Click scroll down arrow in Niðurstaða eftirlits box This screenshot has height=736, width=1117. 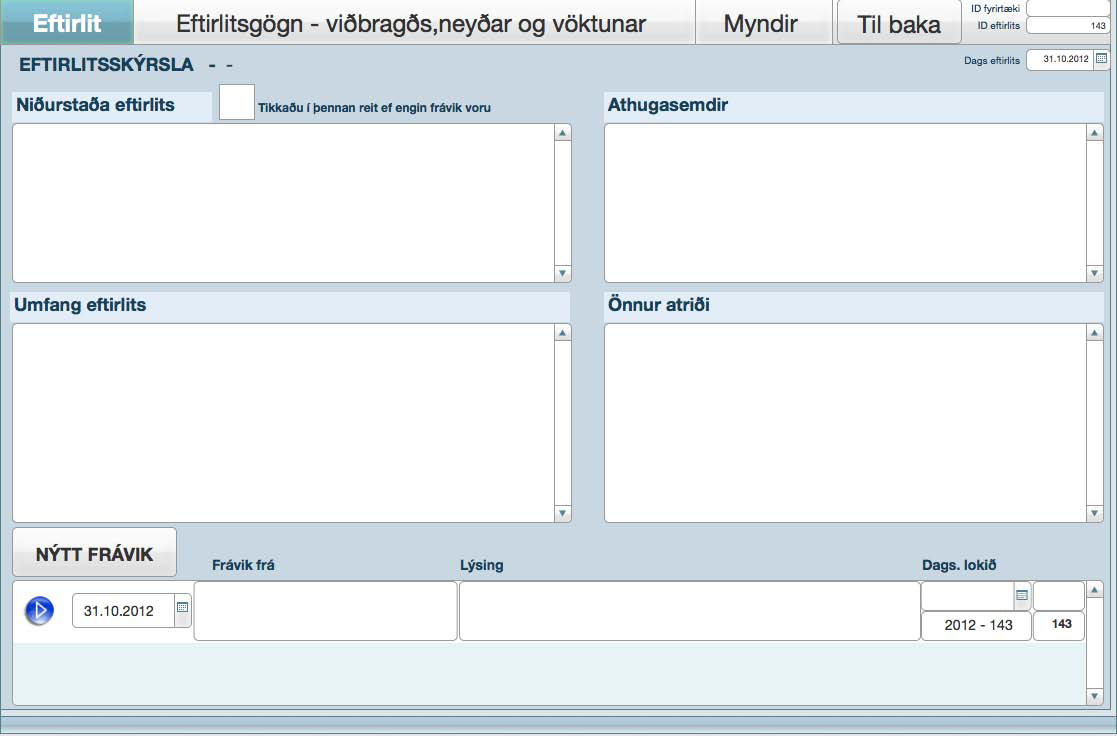(563, 273)
